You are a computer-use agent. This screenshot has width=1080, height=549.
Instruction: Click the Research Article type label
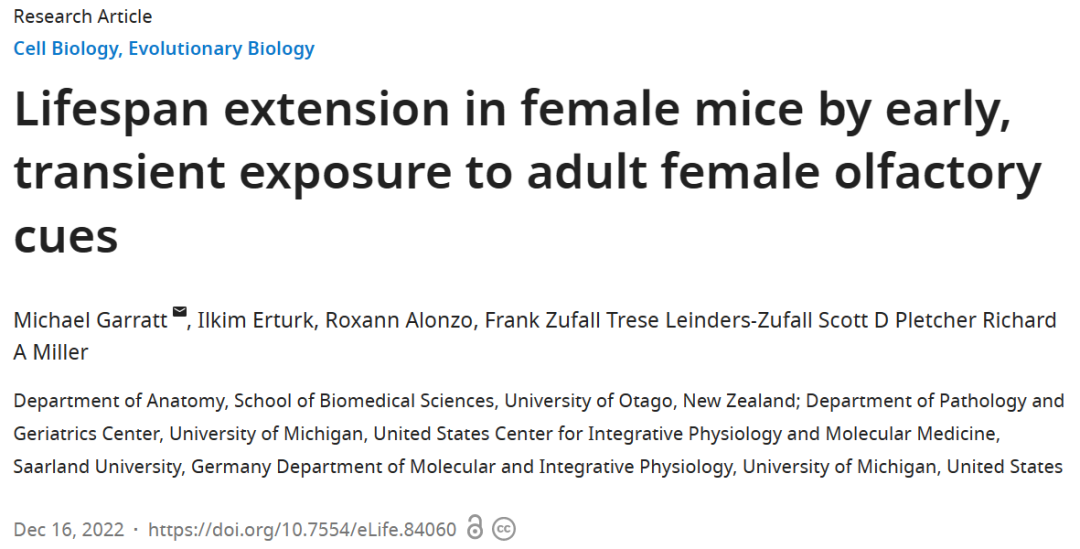pyautogui.click(x=83, y=16)
